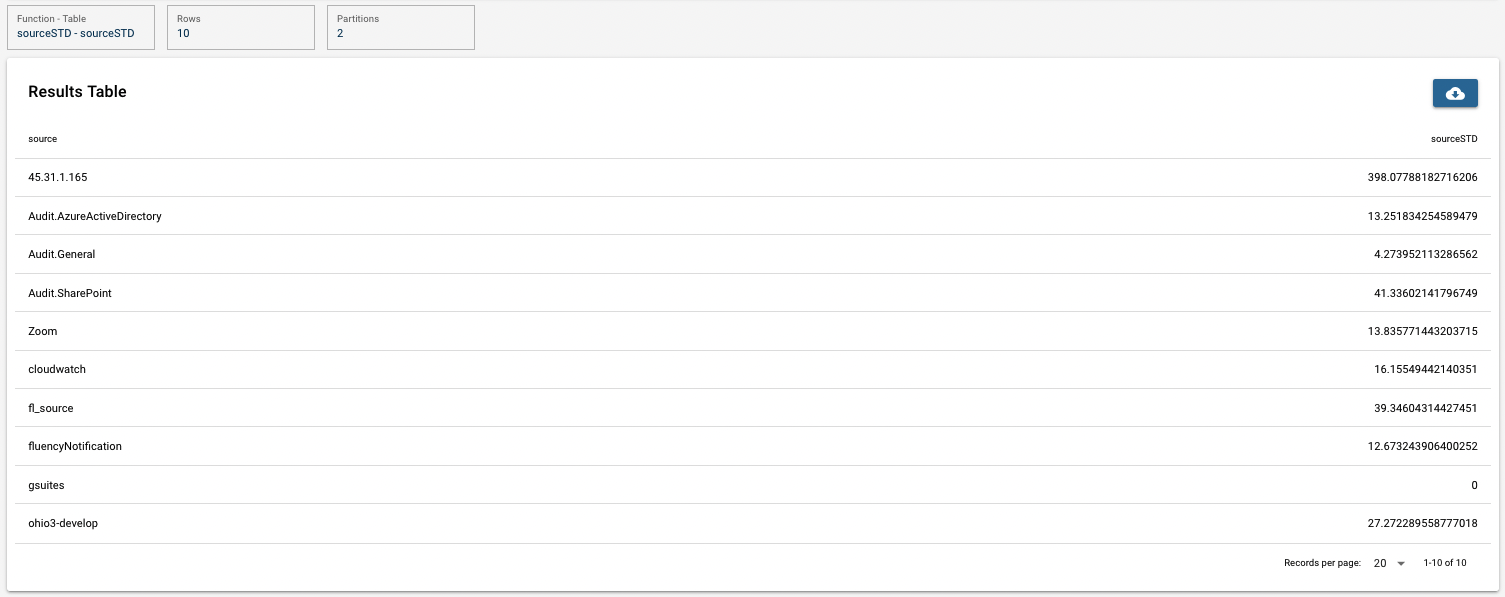Screen dimensions: 1505x597
Task: Sort by the sourceSTD column header
Action: [1454, 139]
